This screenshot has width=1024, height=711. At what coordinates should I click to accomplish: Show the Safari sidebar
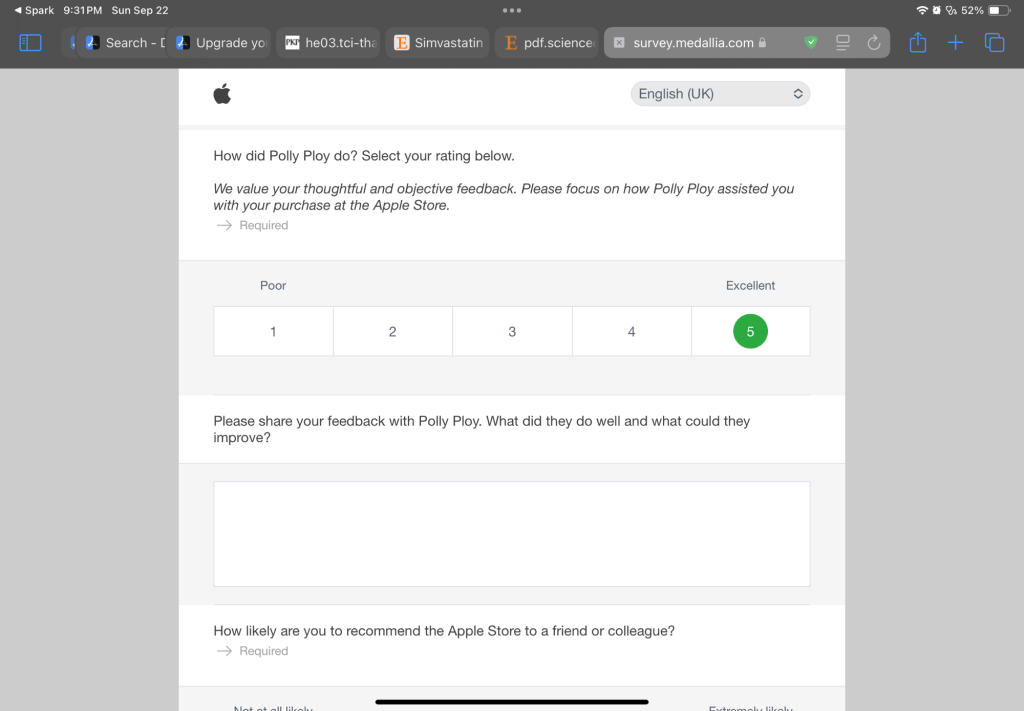coord(30,43)
